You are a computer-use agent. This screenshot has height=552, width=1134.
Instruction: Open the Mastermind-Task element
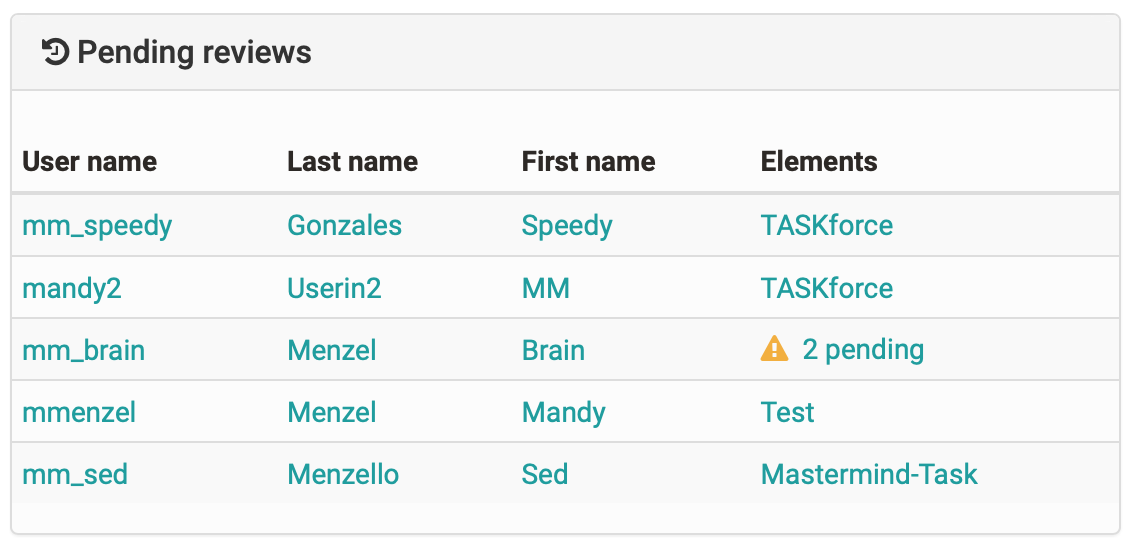point(869,475)
